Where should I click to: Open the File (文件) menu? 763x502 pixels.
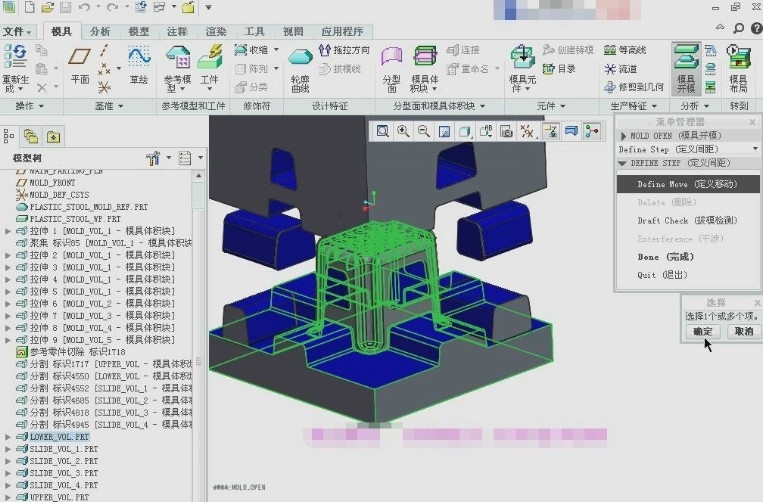(17, 32)
